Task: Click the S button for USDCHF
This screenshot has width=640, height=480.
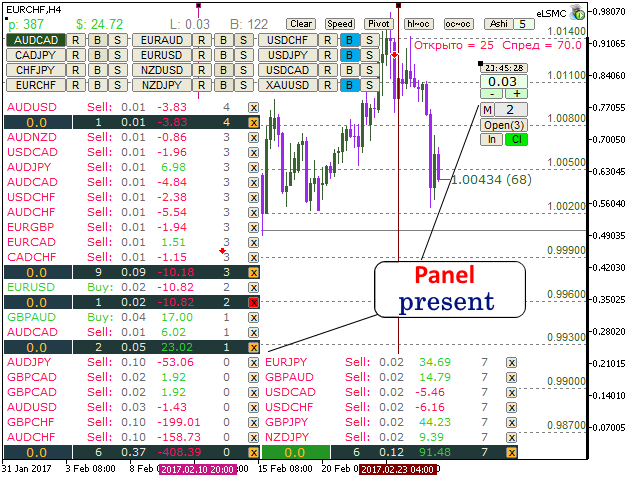Action: pos(369,40)
